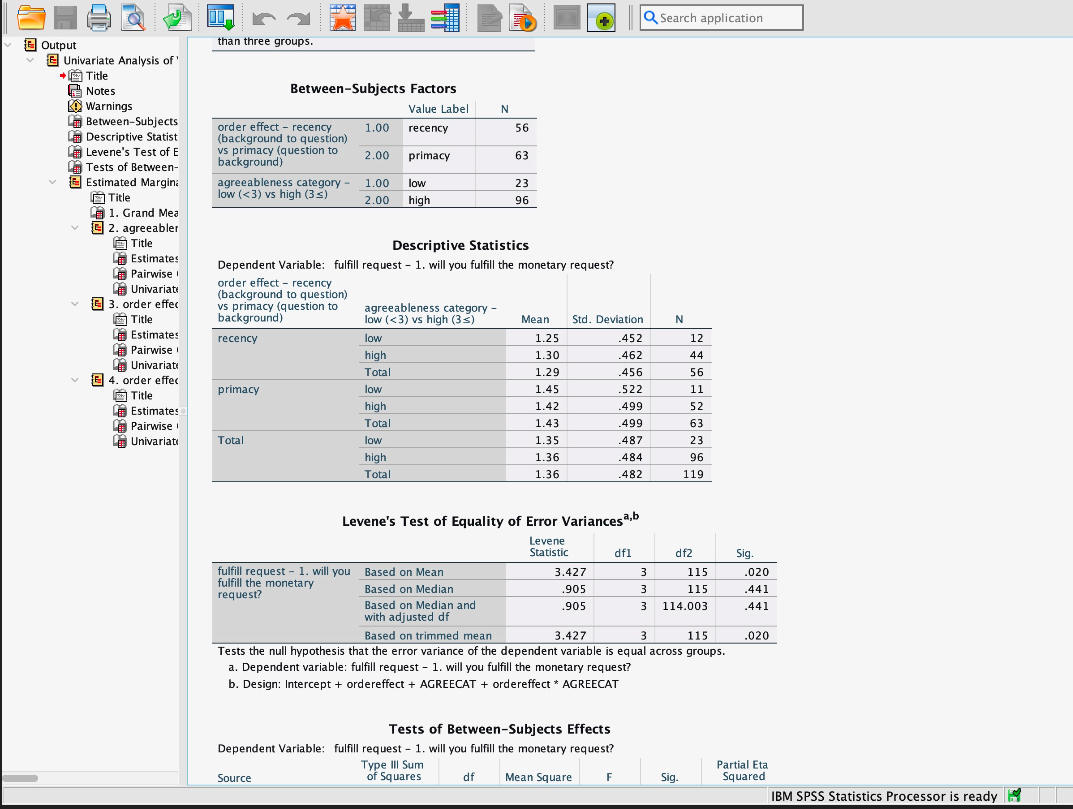Viewport: 1073px width, 809px height.
Task: Select the Print icon
Action: point(99,17)
